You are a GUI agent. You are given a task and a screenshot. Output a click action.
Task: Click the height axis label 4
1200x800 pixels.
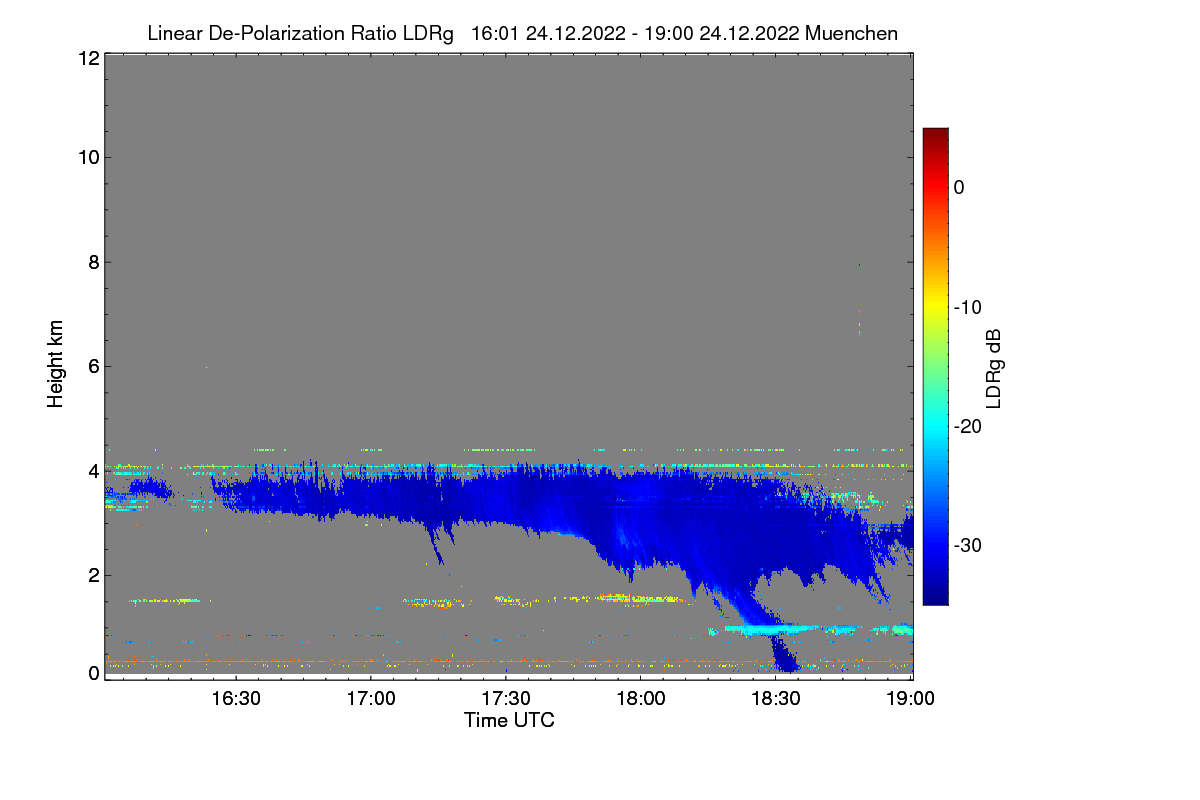coord(94,470)
